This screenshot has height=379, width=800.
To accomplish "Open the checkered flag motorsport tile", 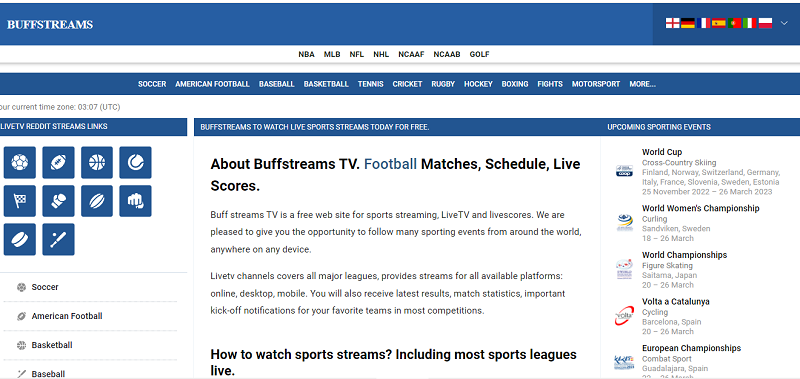I will [19, 201].
